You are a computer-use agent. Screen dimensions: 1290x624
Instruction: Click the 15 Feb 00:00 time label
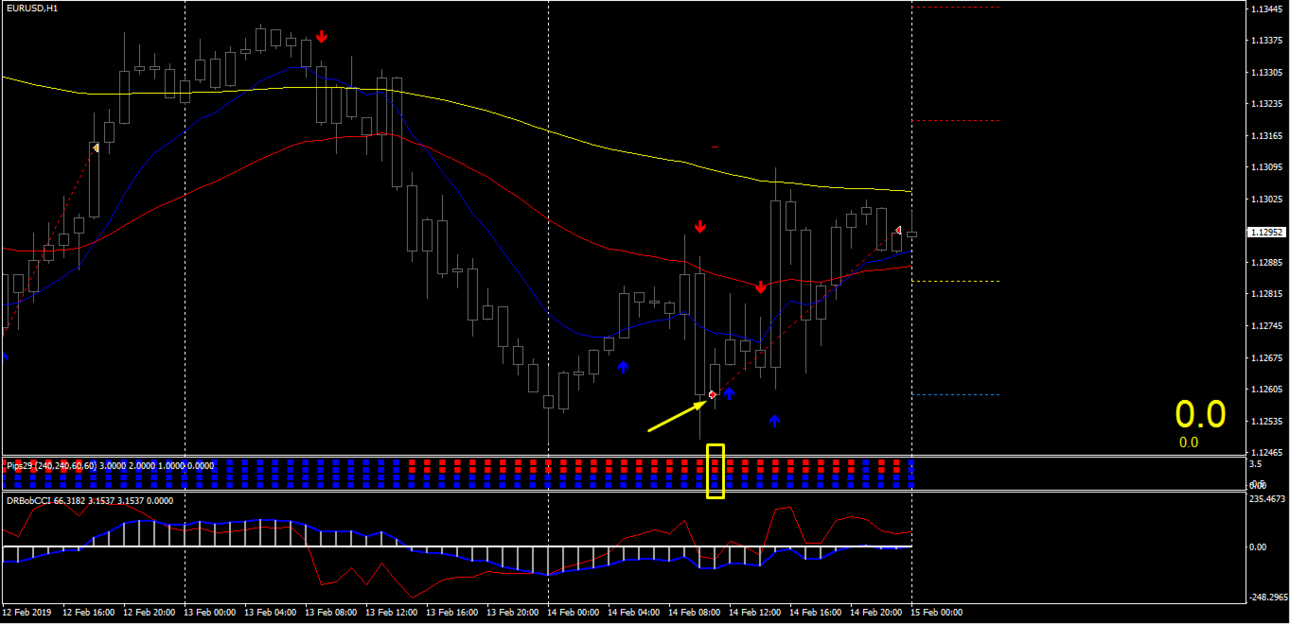coord(936,611)
